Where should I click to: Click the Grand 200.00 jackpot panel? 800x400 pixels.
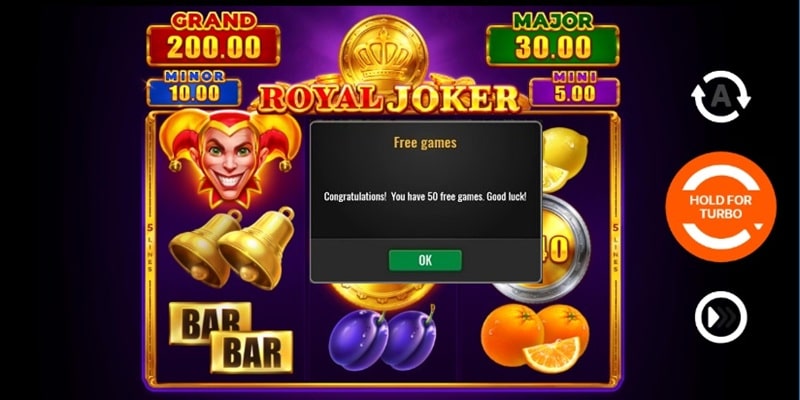(x=213, y=39)
